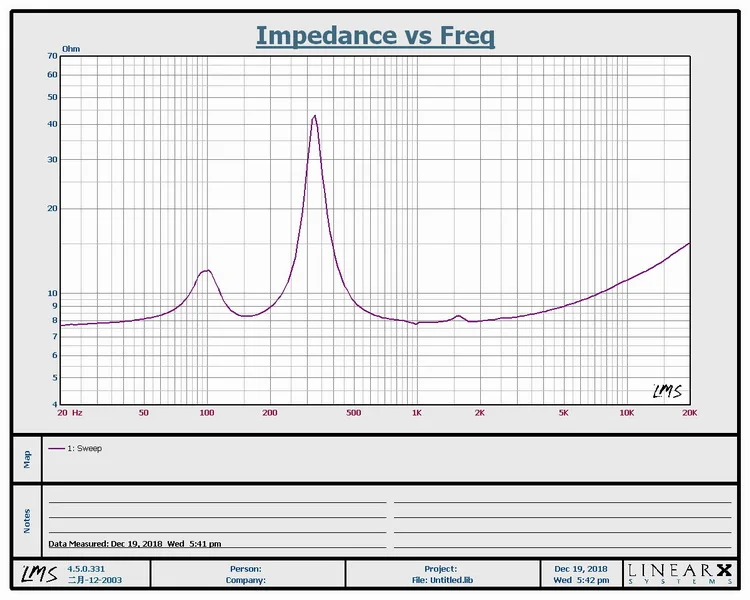Click the '50' frequency axis label
This screenshot has height=600, width=750.
[x=143, y=412]
